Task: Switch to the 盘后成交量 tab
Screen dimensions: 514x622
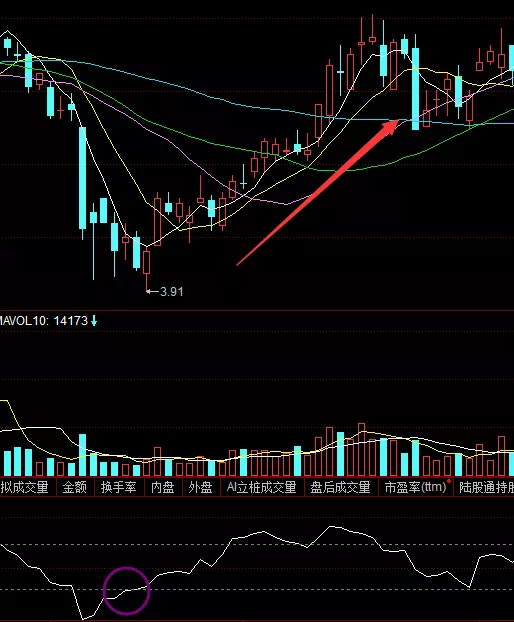Action: (341, 487)
